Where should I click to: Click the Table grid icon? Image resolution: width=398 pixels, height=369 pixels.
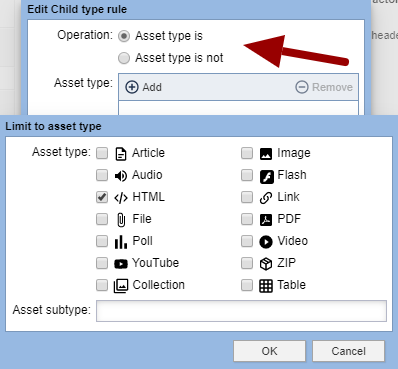(266, 286)
